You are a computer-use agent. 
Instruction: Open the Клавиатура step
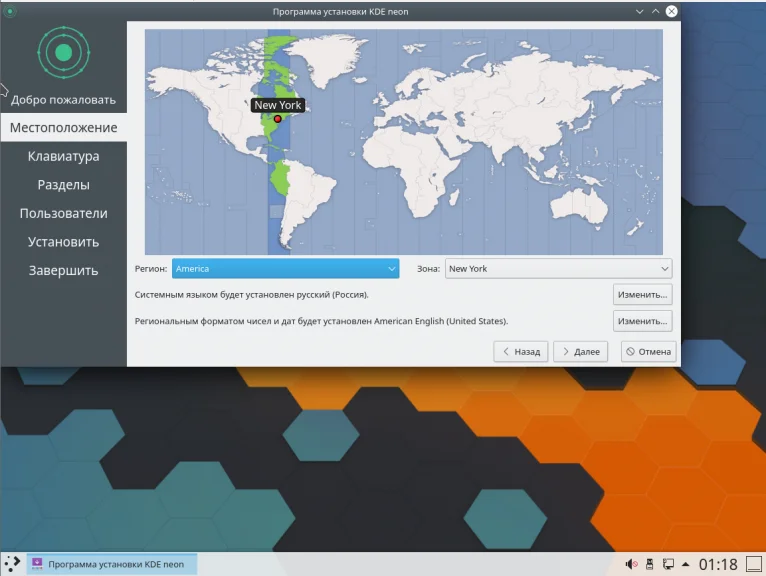click(x=64, y=156)
